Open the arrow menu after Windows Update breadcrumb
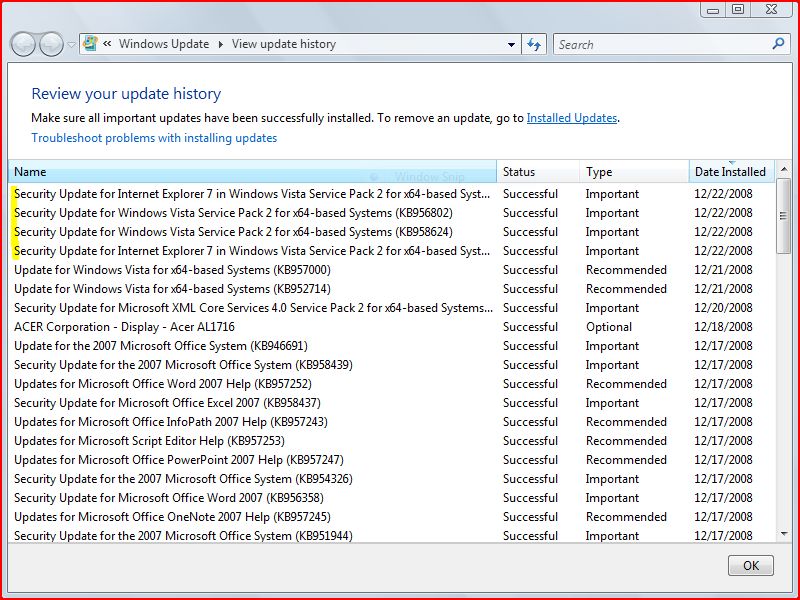The width and height of the screenshot is (800, 600). pyautogui.click(x=220, y=44)
